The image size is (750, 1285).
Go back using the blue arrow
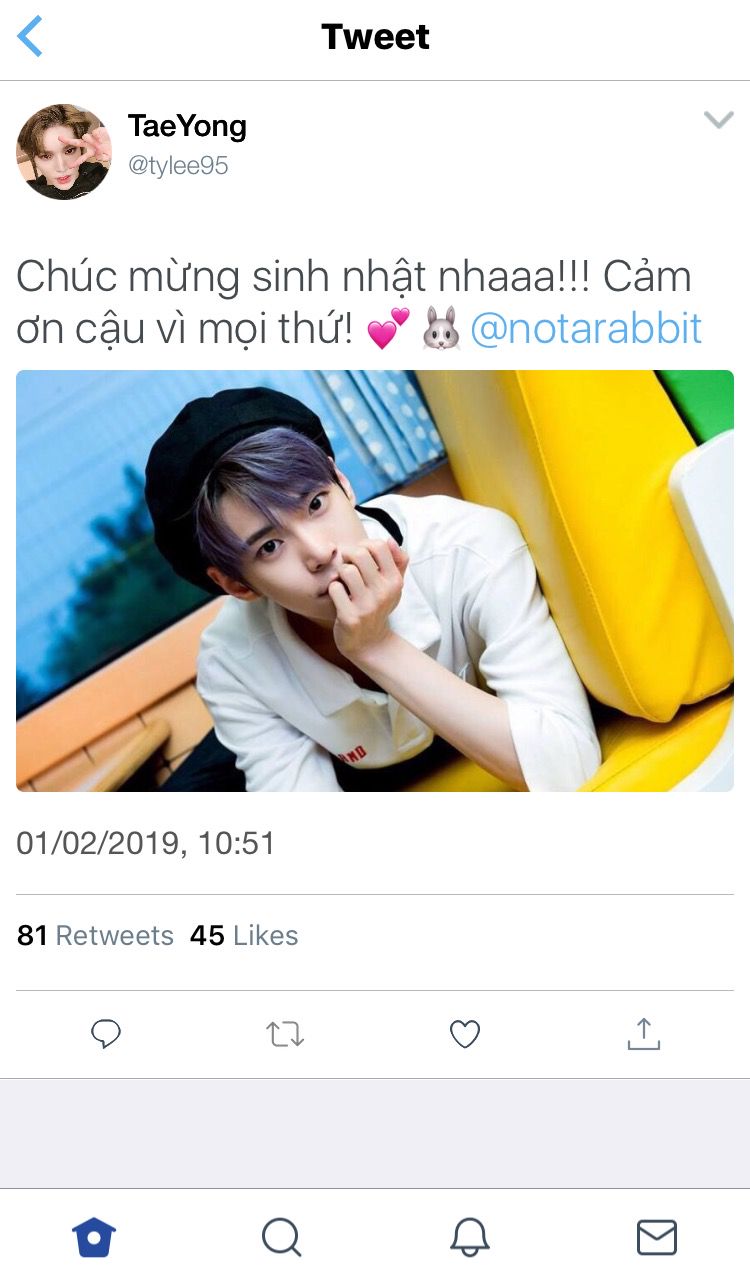(x=31, y=38)
